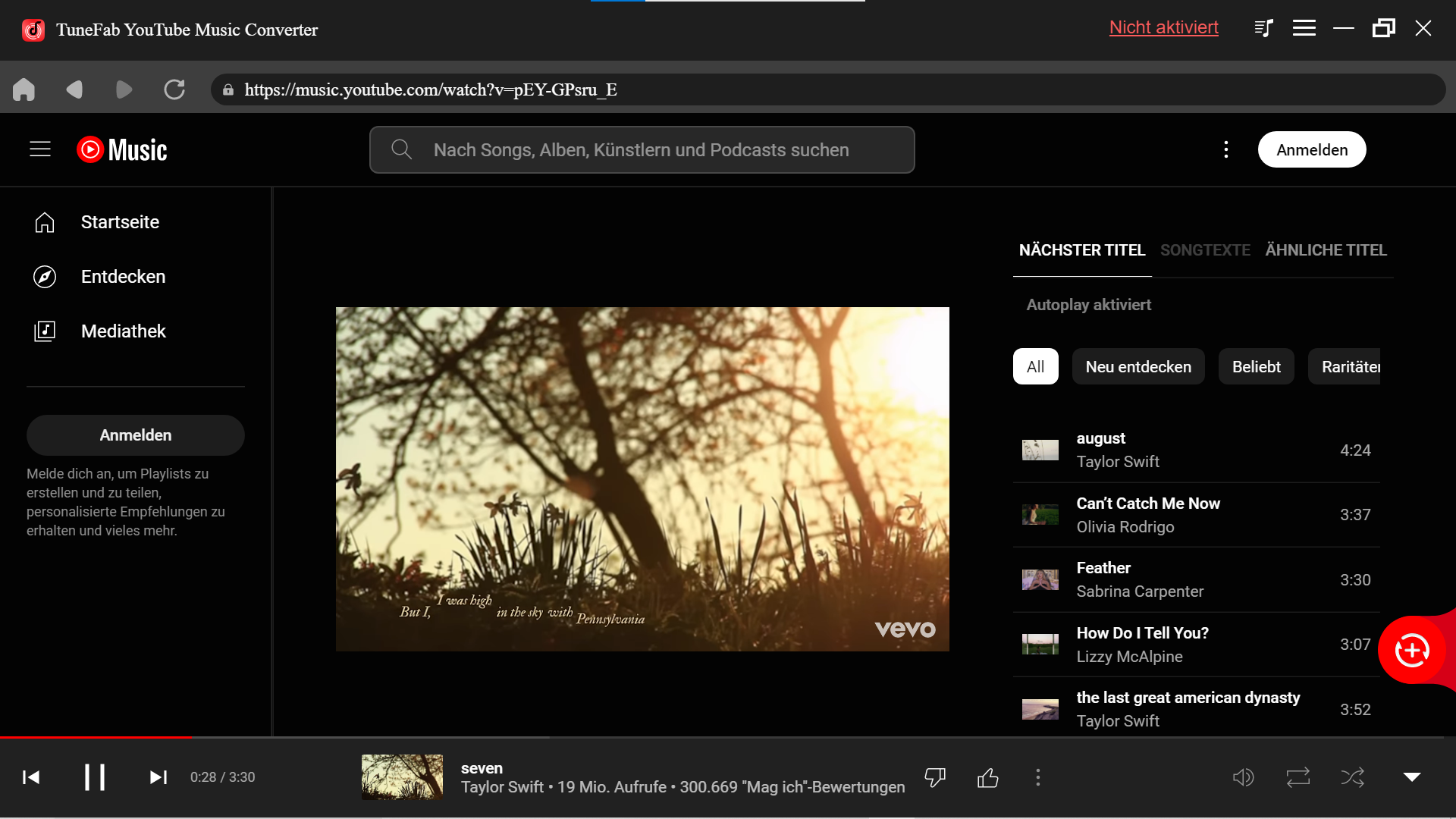Click the lock icon in address bar
The image size is (1456, 819).
coord(227,89)
